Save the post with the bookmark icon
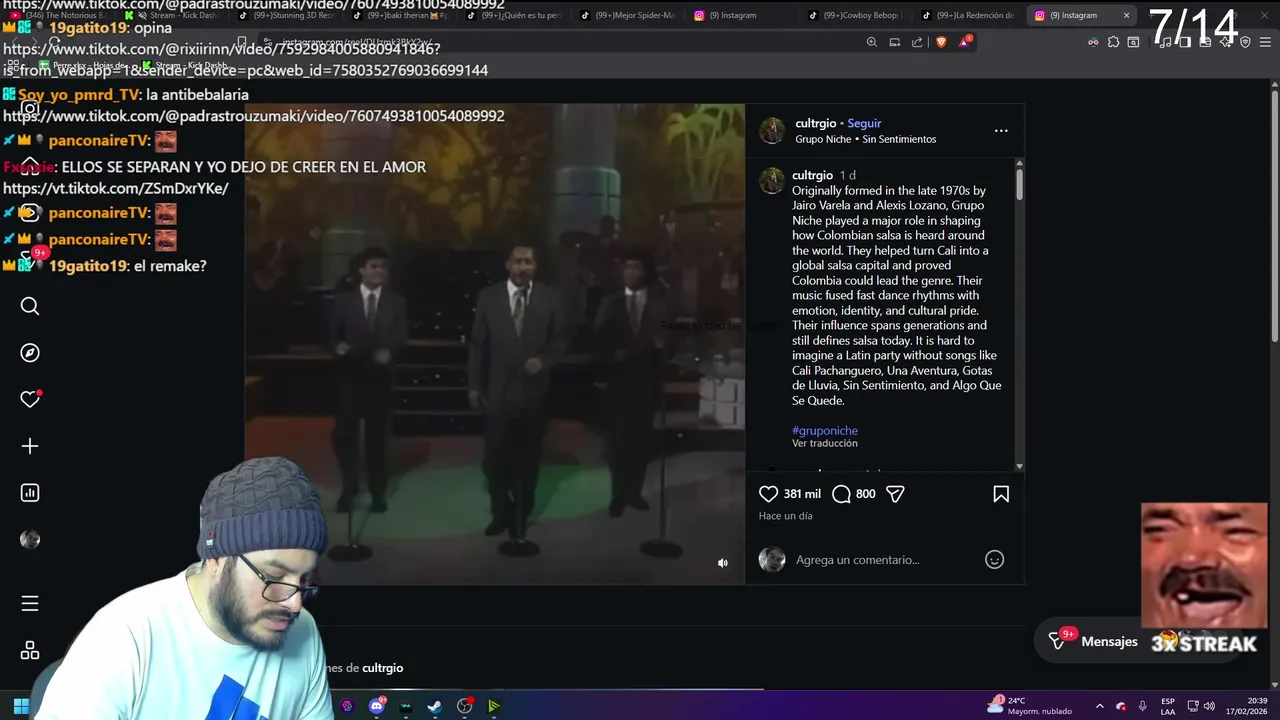This screenshot has width=1280, height=720. 1001,494
